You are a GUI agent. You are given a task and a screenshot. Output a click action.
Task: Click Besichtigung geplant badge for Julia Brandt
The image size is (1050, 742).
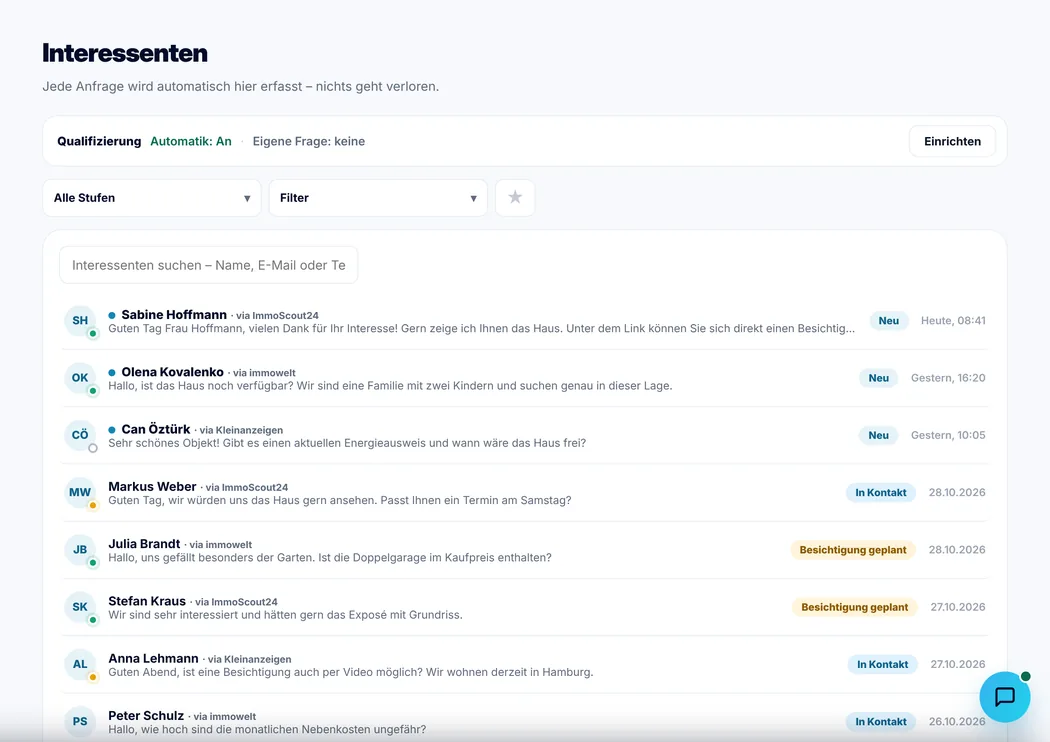(853, 550)
